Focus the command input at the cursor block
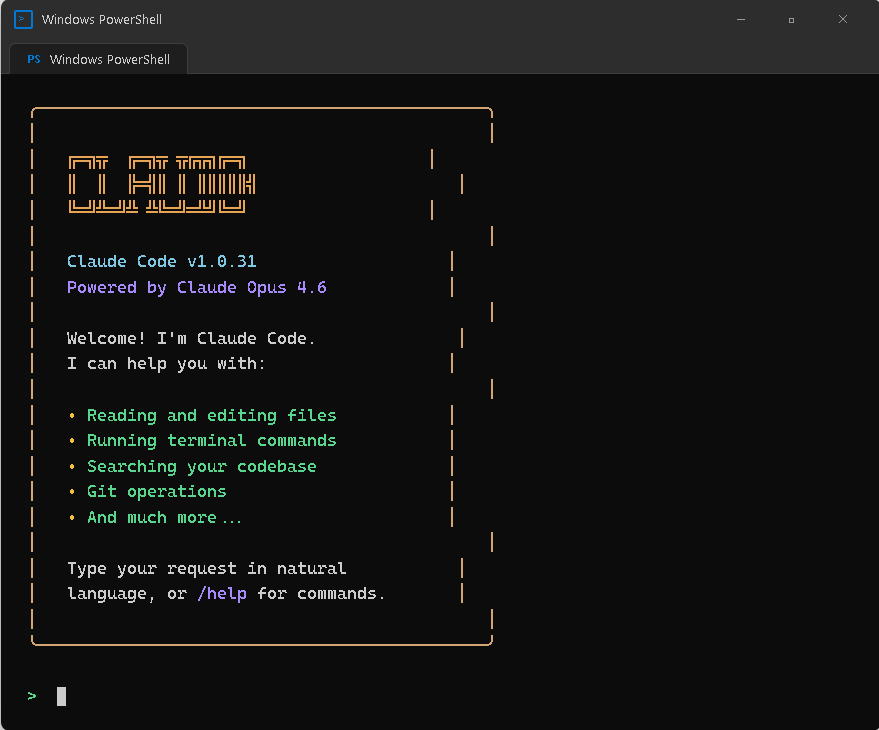This screenshot has width=879, height=730. pos(61,696)
